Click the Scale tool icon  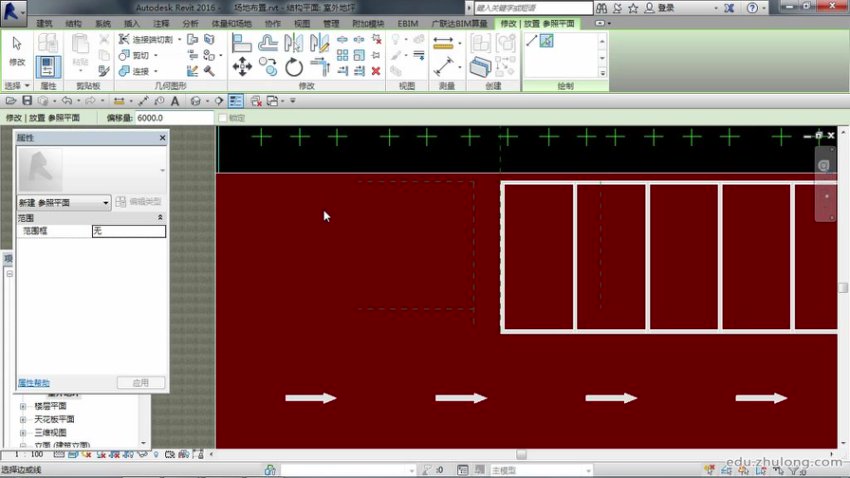pyautogui.click(x=359, y=55)
